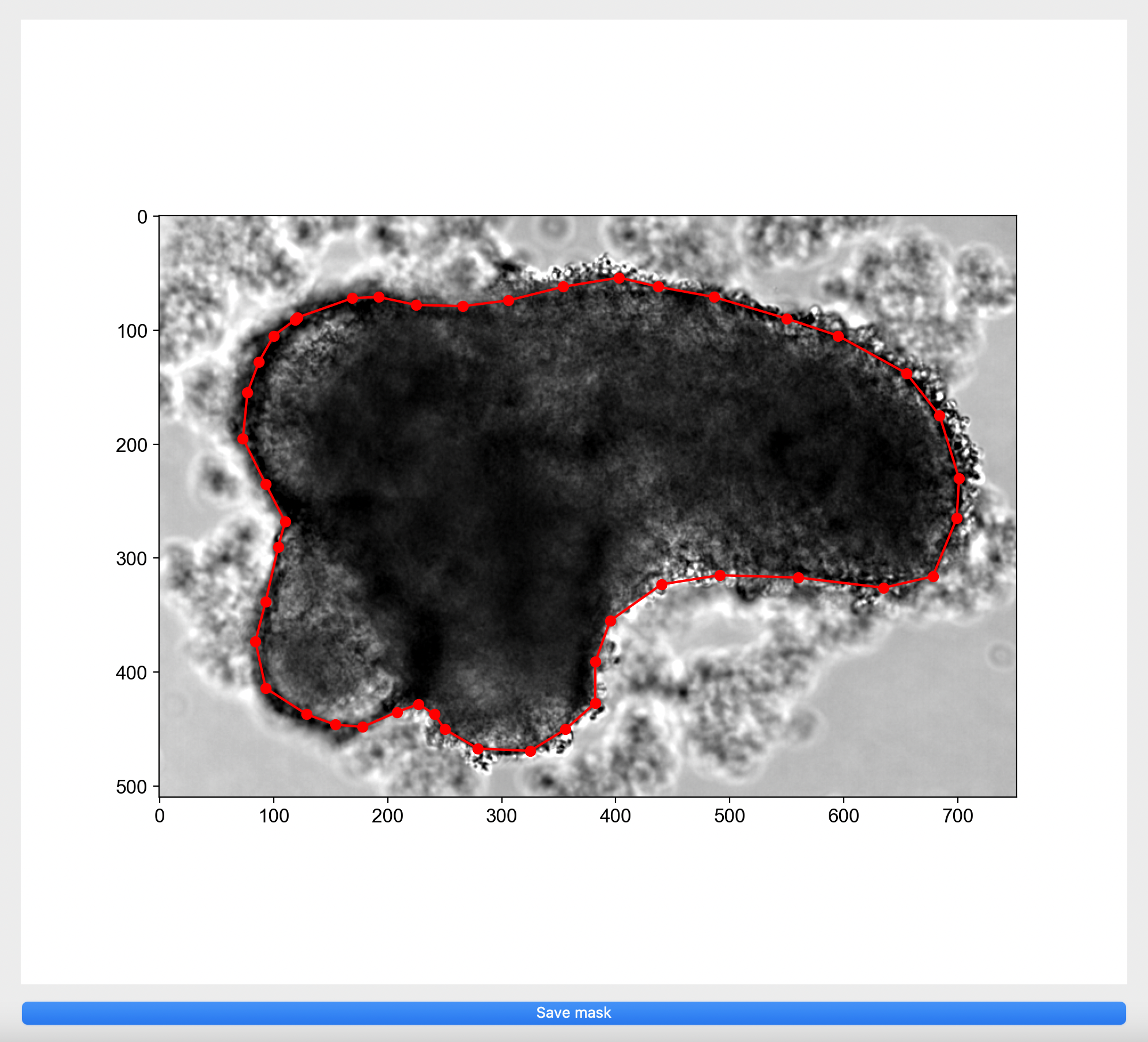Click the rightmost vertex of the red polygon
Viewport: 1148px width, 1042px height.
pos(959,478)
